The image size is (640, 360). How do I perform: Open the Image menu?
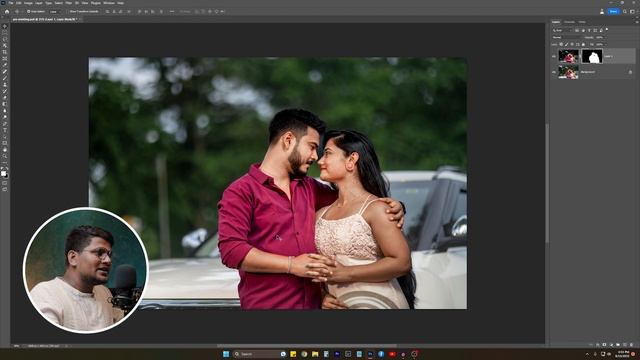pyautogui.click(x=28, y=3)
